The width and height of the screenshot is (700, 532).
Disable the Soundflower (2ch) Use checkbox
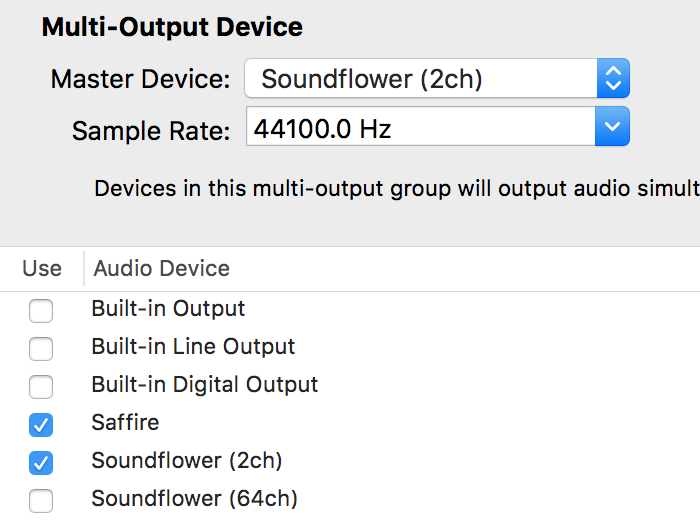(x=41, y=463)
